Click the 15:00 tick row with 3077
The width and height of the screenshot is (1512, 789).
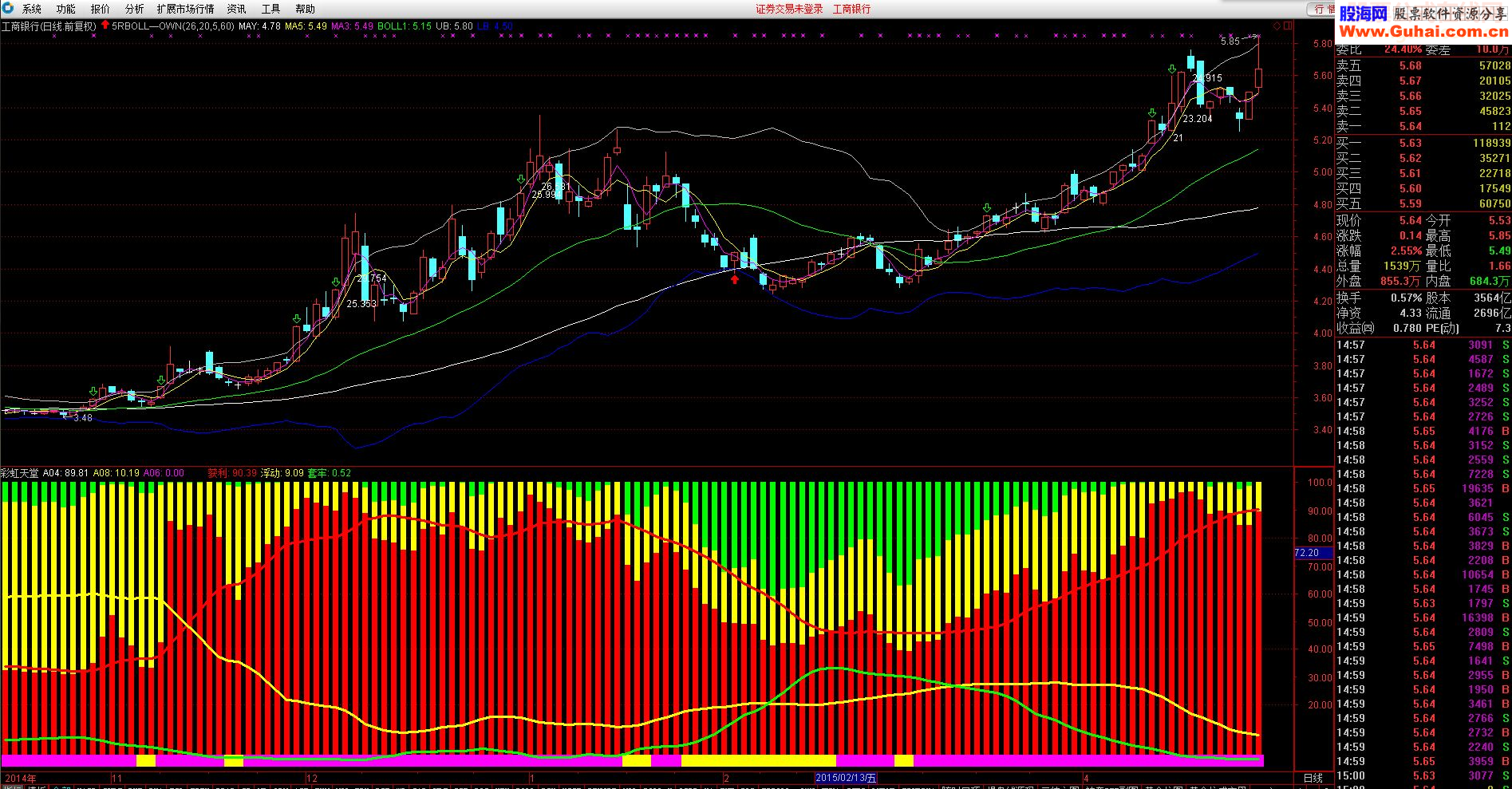pos(1423,775)
